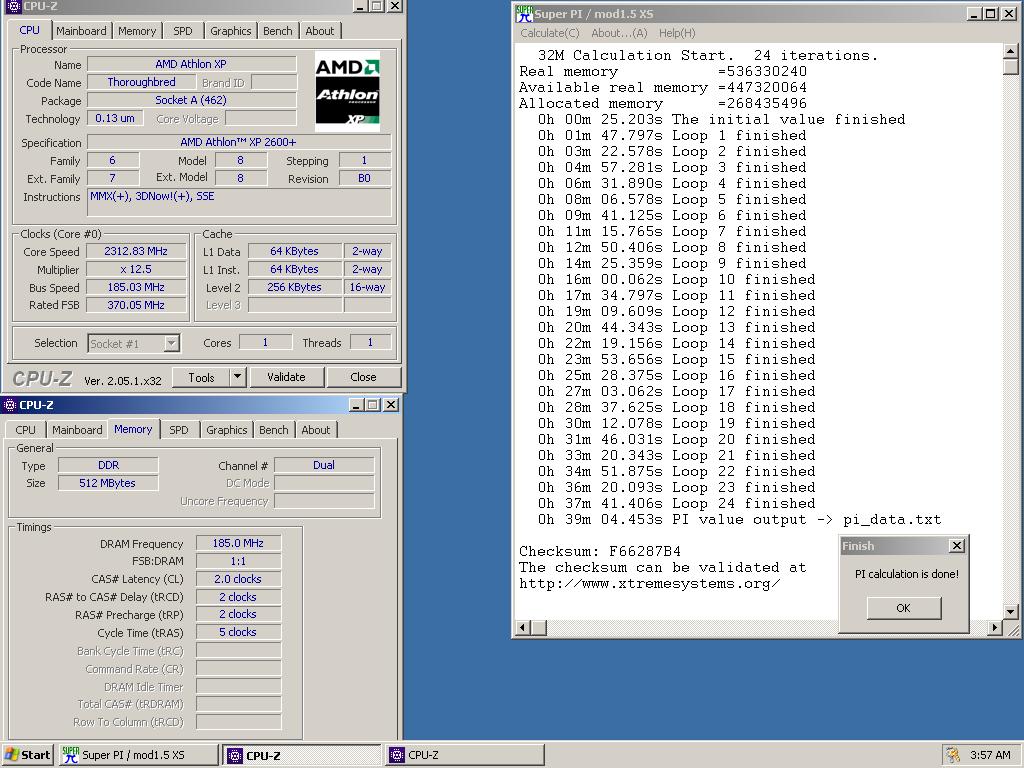Confirm the PI calculation is done dialog with OK
This screenshot has width=1024, height=768.
(903, 608)
